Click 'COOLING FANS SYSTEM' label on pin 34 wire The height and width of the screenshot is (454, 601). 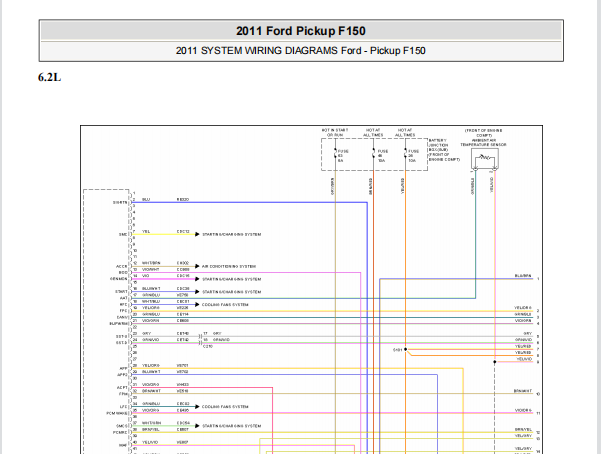(225, 406)
